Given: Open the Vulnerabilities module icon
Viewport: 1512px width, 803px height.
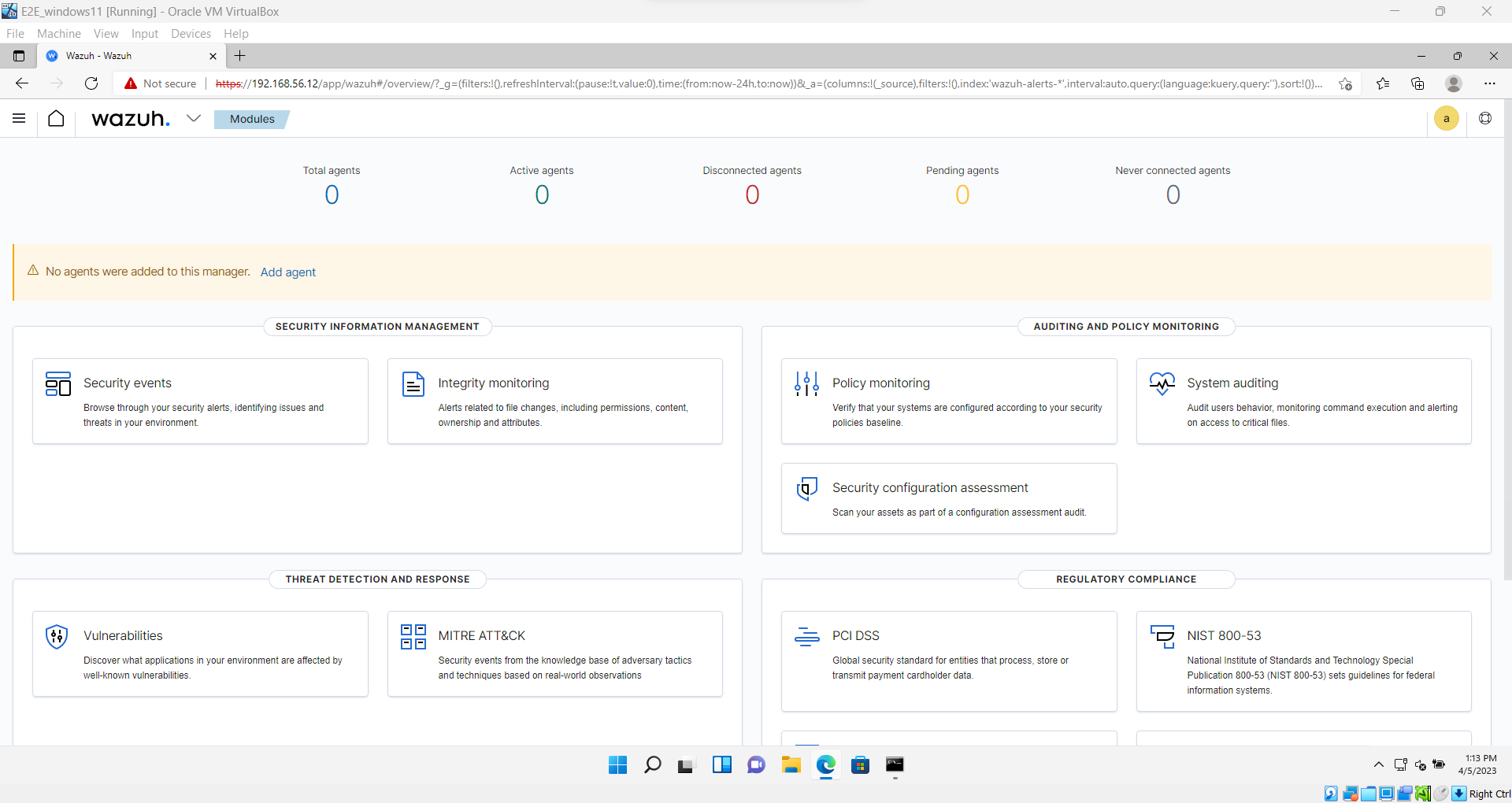Looking at the screenshot, I should [x=56, y=637].
